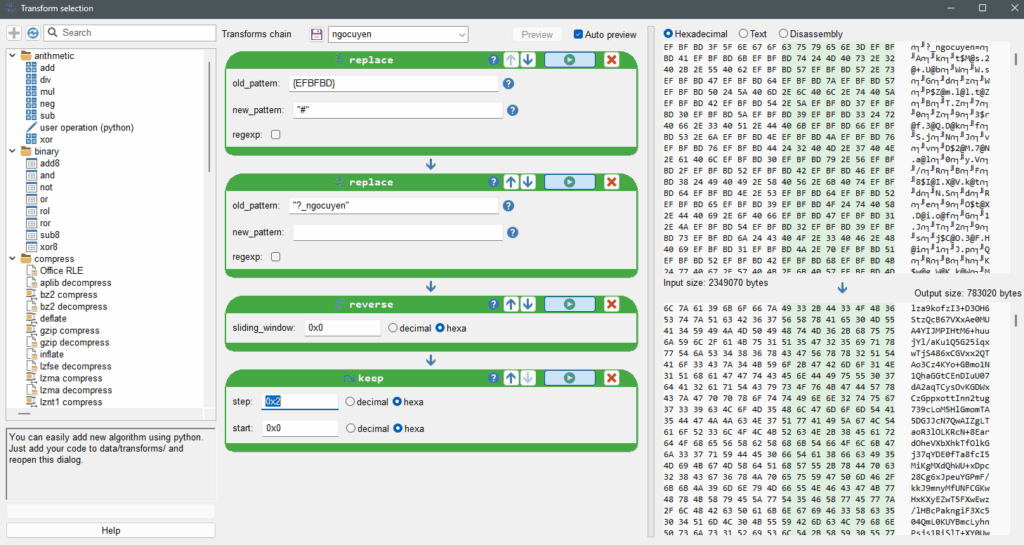The width and height of the screenshot is (1024, 545).
Task: Open the ngocuyen transforms chain dropdown
Action: pyautogui.click(x=461, y=35)
